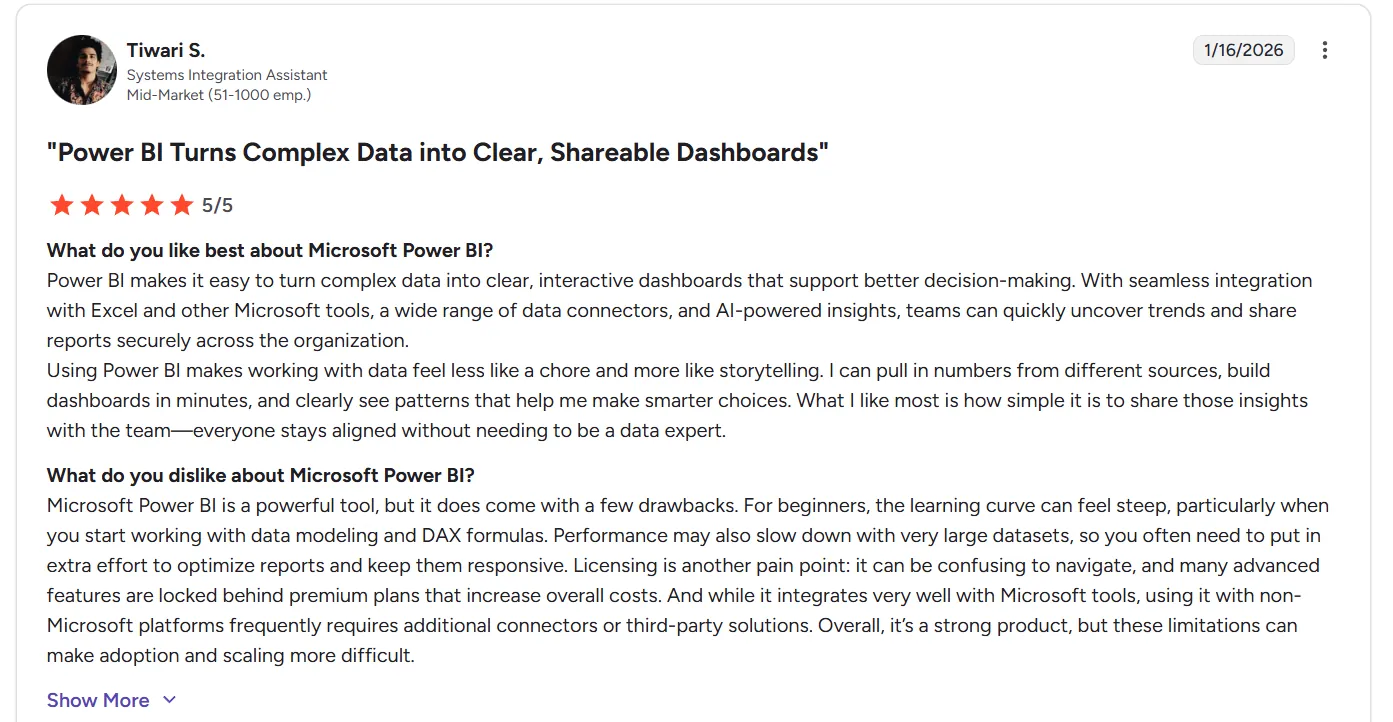
Task: Click the 'What do you dislike' heading
Action: coord(261,475)
